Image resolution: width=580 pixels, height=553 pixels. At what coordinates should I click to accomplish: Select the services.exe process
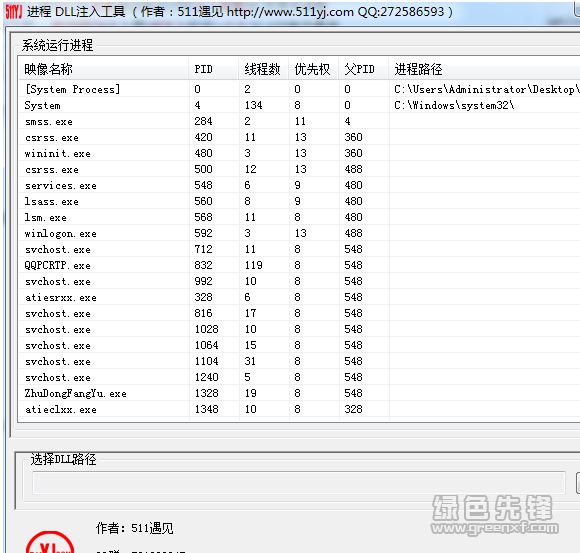coord(300,185)
